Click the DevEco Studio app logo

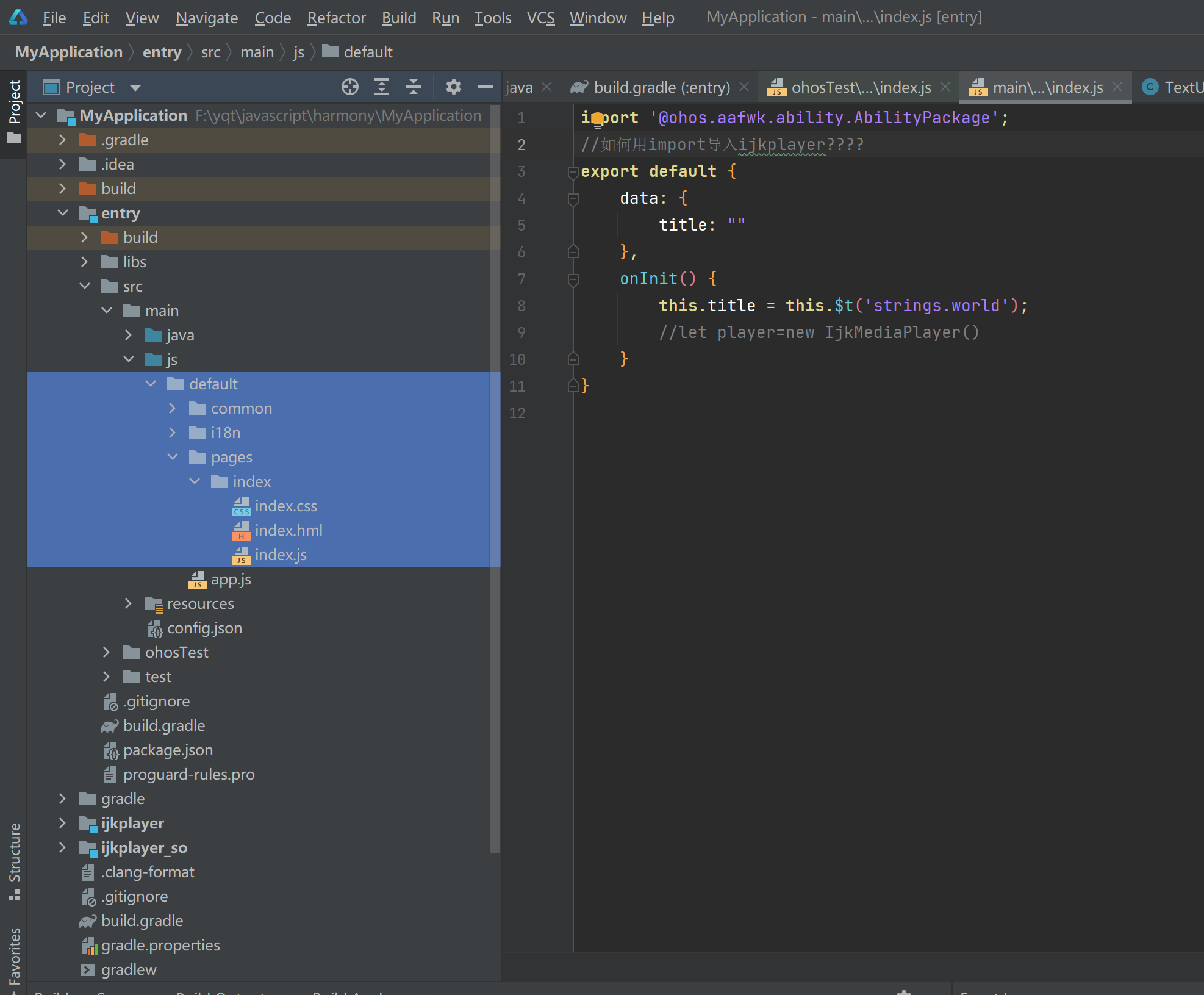point(18,17)
